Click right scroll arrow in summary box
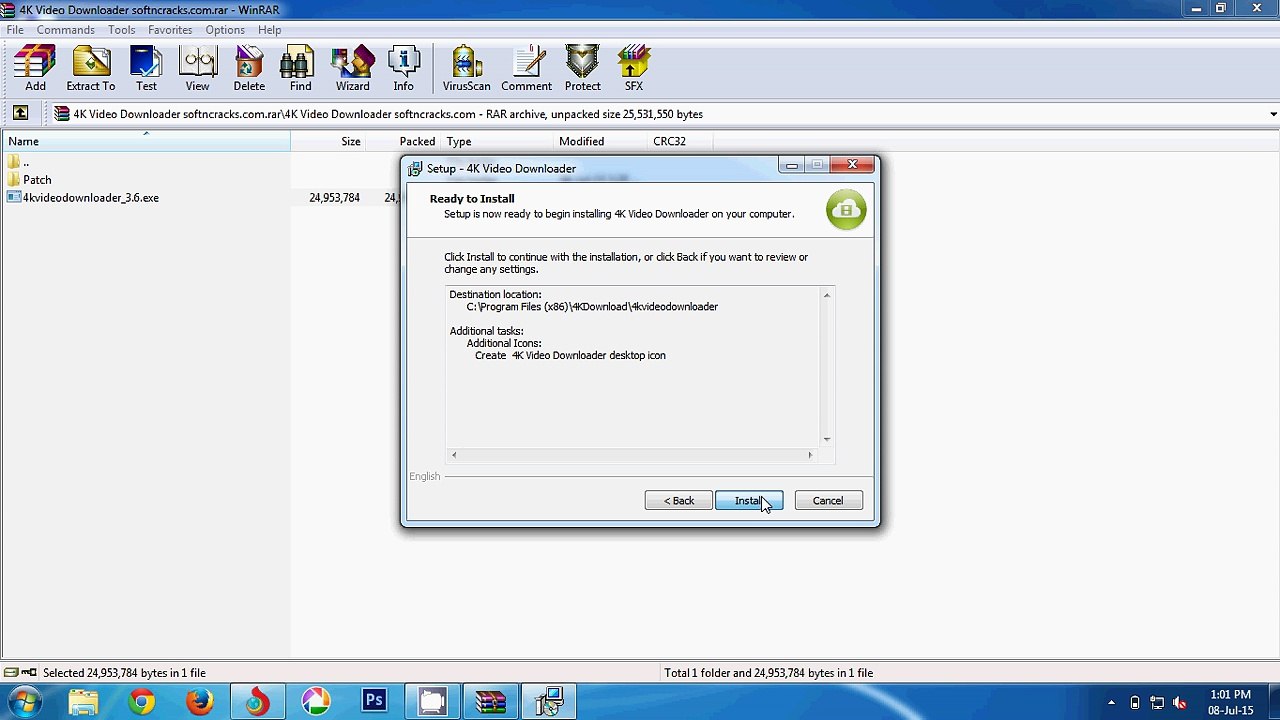Viewport: 1280px width, 720px height. pyautogui.click(x=810, y=455)
